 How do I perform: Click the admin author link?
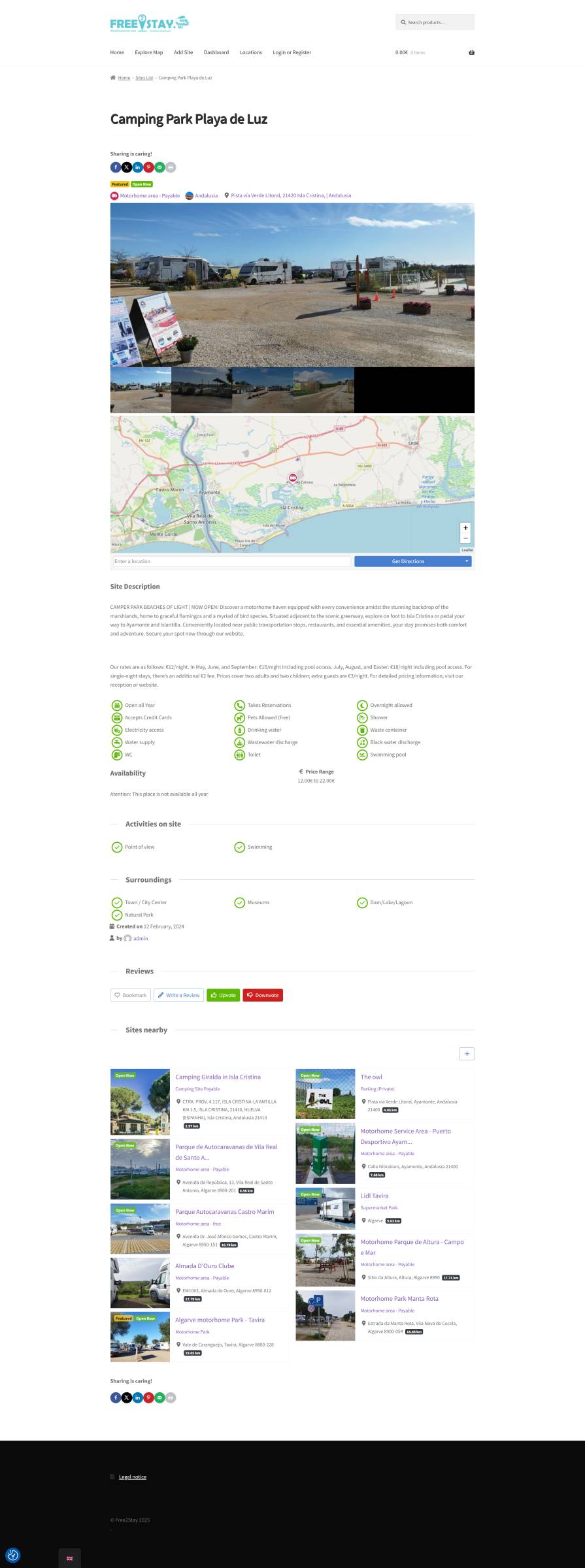tap(141, 938)
